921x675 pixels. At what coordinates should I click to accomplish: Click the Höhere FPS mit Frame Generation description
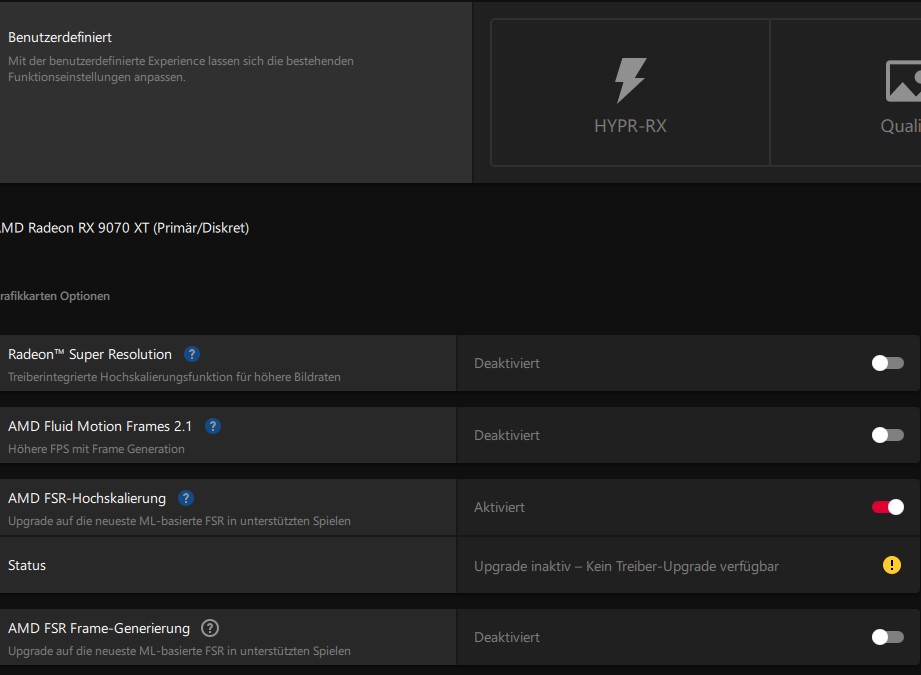(x=96, y=449)
